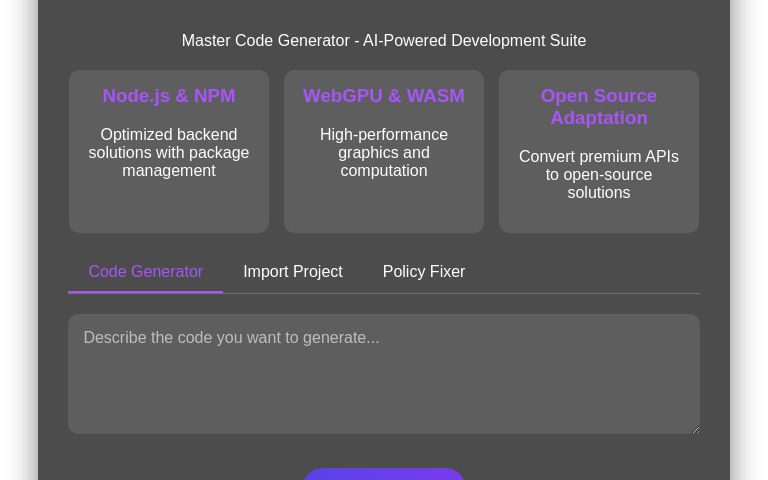
Task: Select the Open Source Adaptation heading
Action: point(599,107)
